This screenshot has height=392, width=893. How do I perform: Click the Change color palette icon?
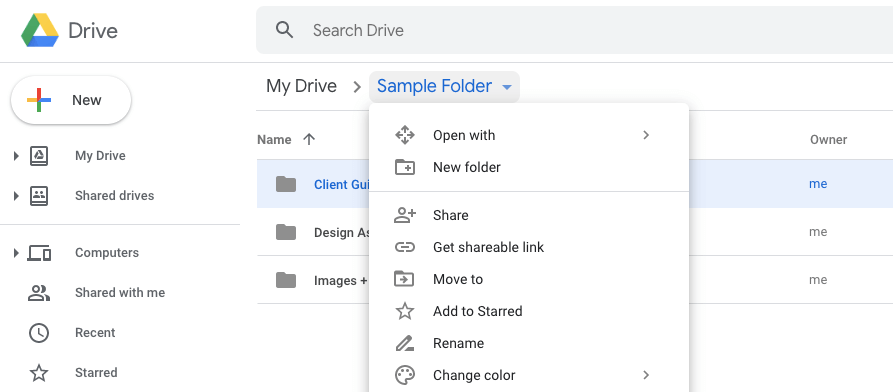point(405,375)
